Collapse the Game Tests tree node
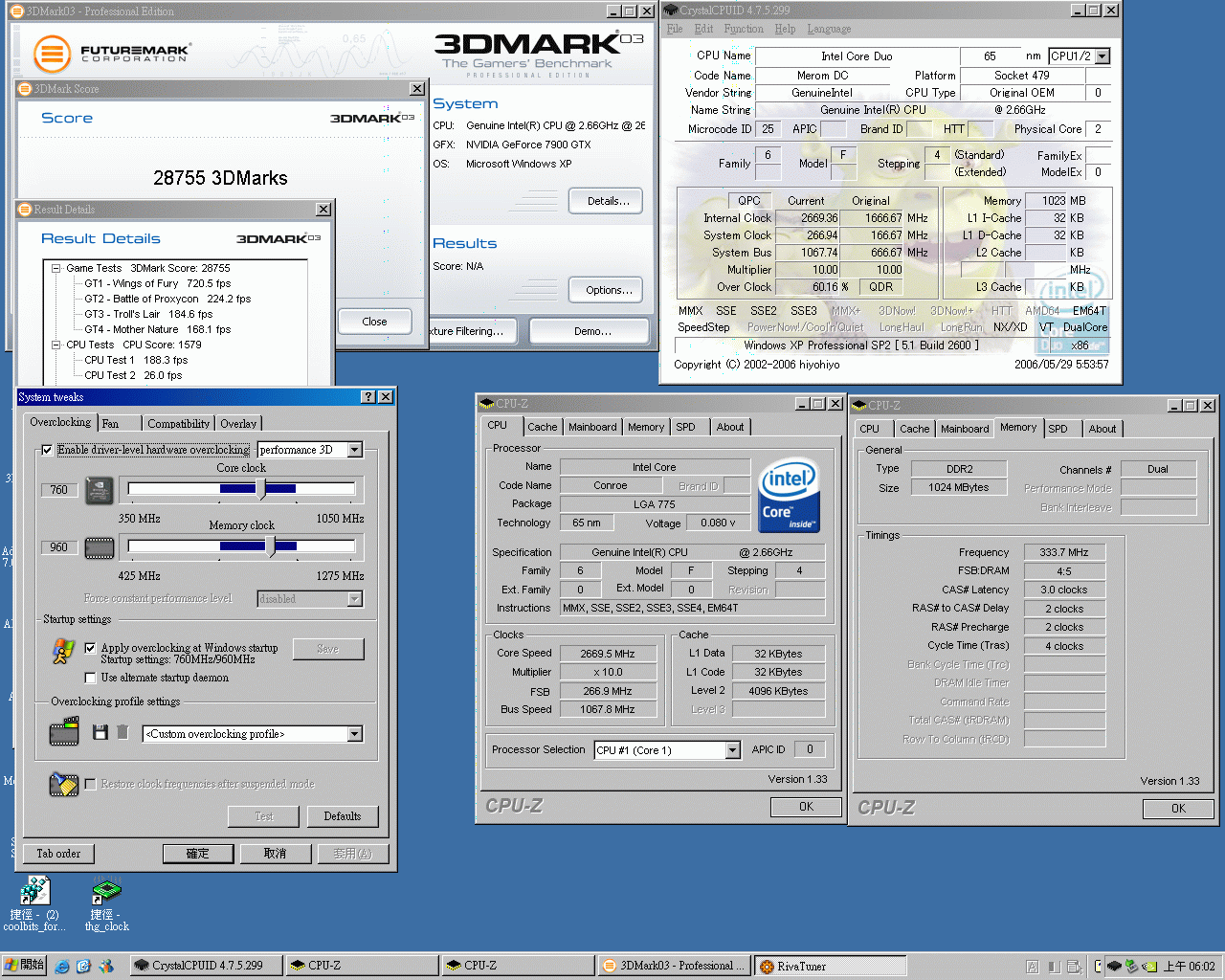This screenshot has width=1225, height=980. click(56, 268)
